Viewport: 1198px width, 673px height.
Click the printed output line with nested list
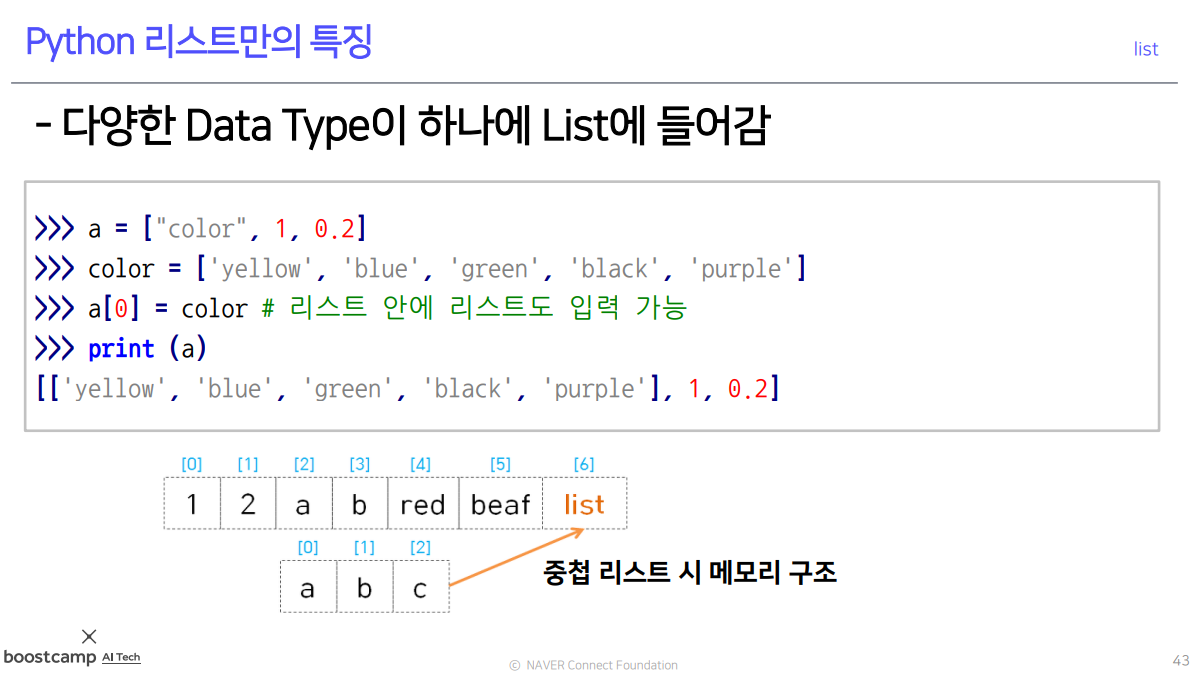pyautogui.click(x=407, y=388)
